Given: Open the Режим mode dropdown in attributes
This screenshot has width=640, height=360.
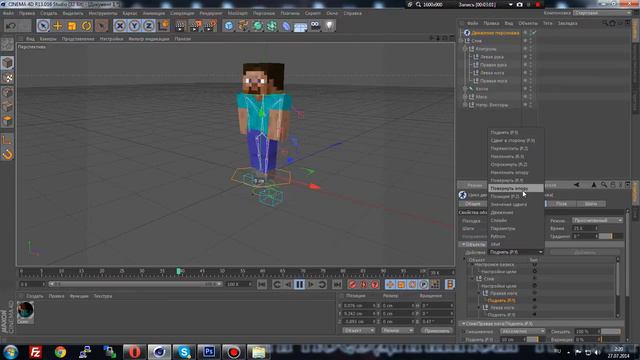Looking at the screenshot, I should click(x=597, y=220).
